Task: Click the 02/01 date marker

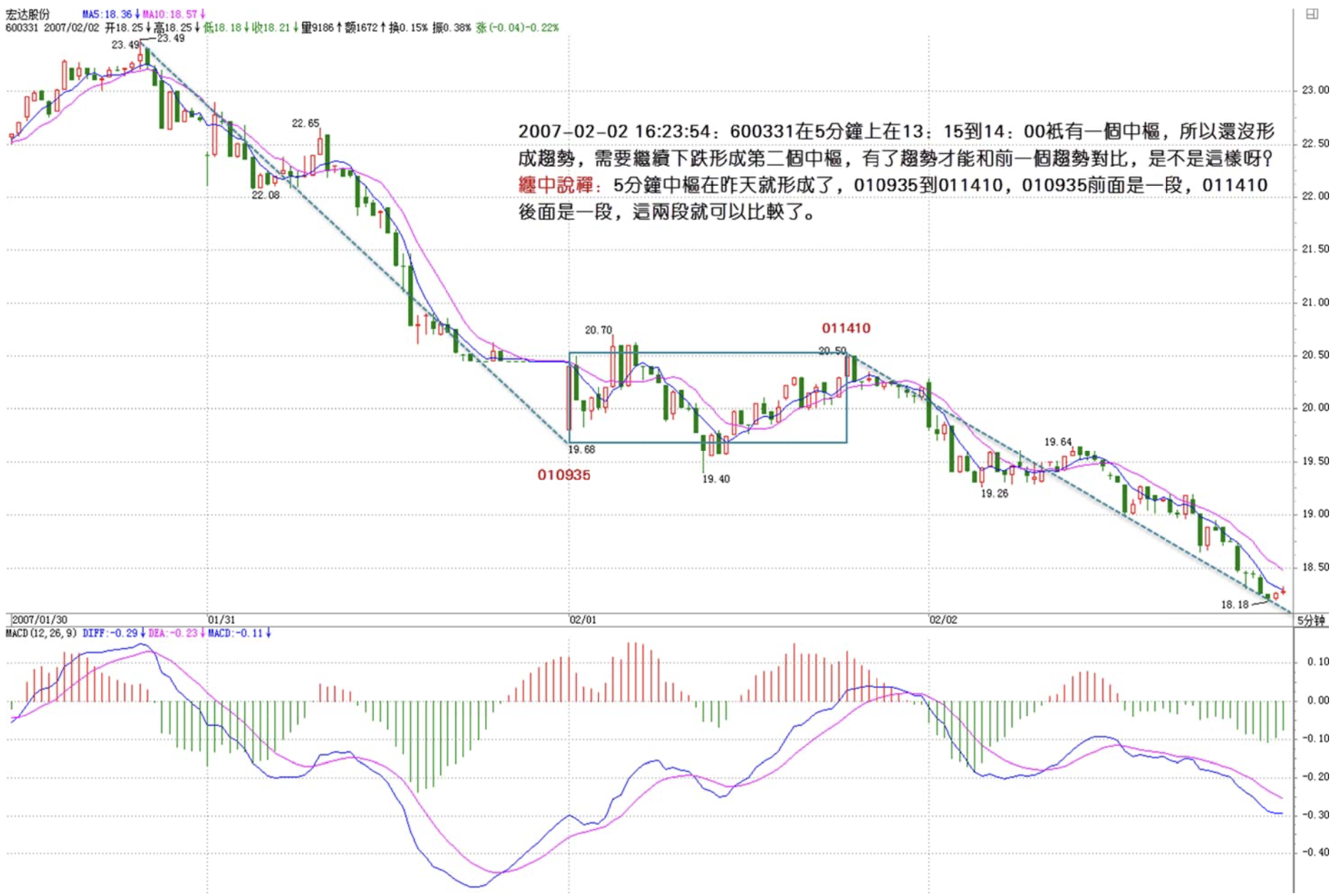Action: click(583, 620)
